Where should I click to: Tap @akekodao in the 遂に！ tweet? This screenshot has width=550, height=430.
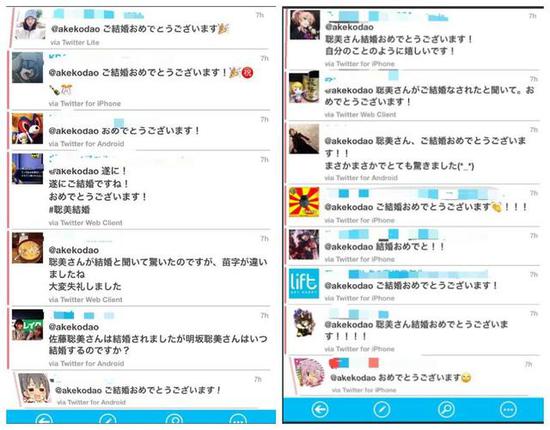pos(74,171)
